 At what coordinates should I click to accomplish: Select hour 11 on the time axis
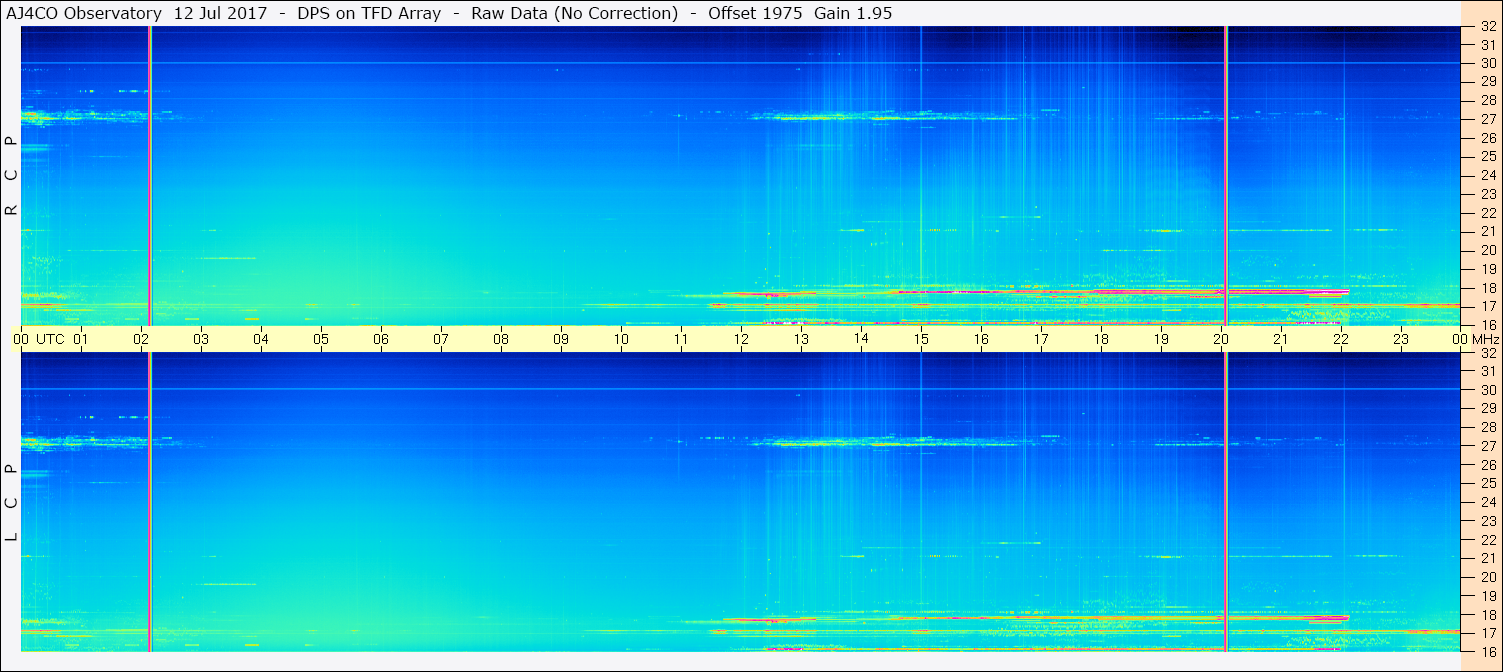(x=681, y=339)
